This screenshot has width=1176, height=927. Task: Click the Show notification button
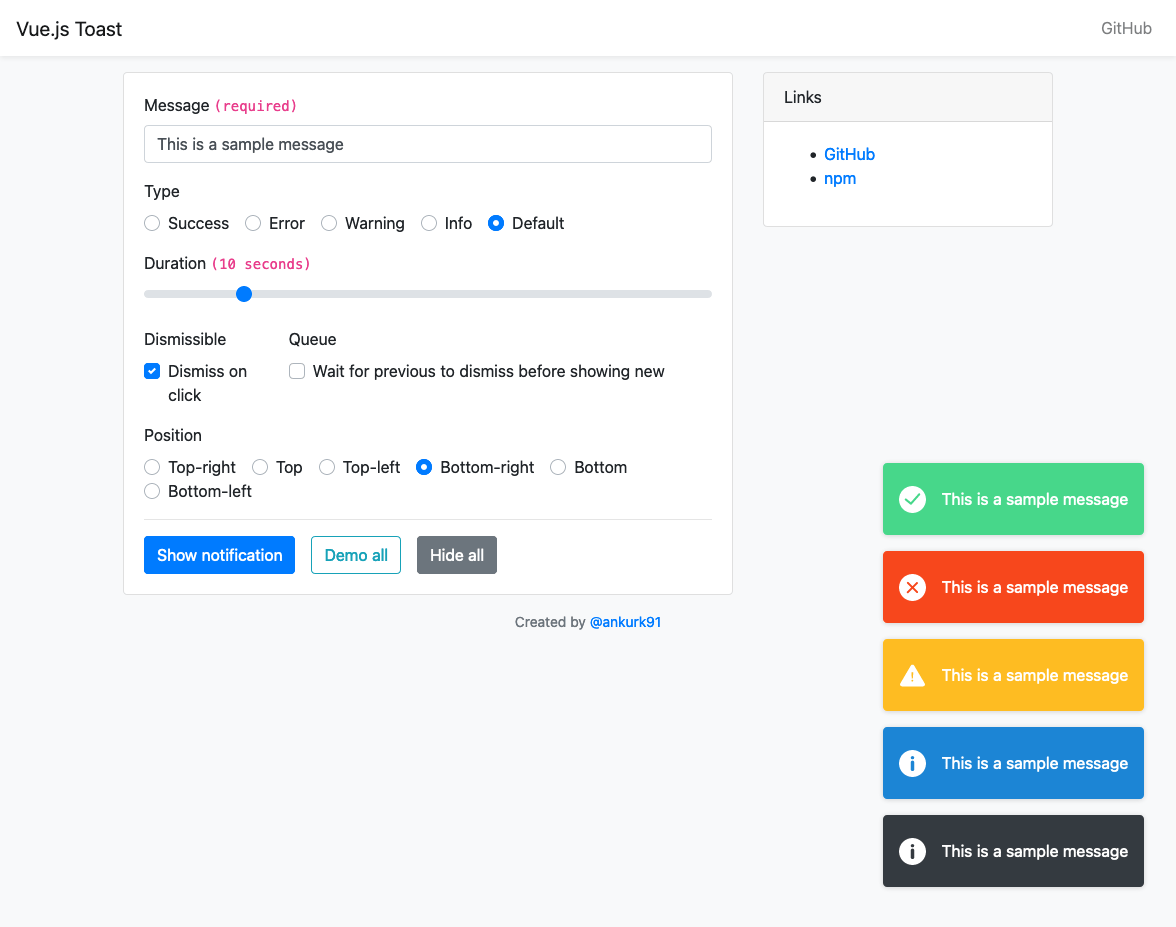click(219, 555)
